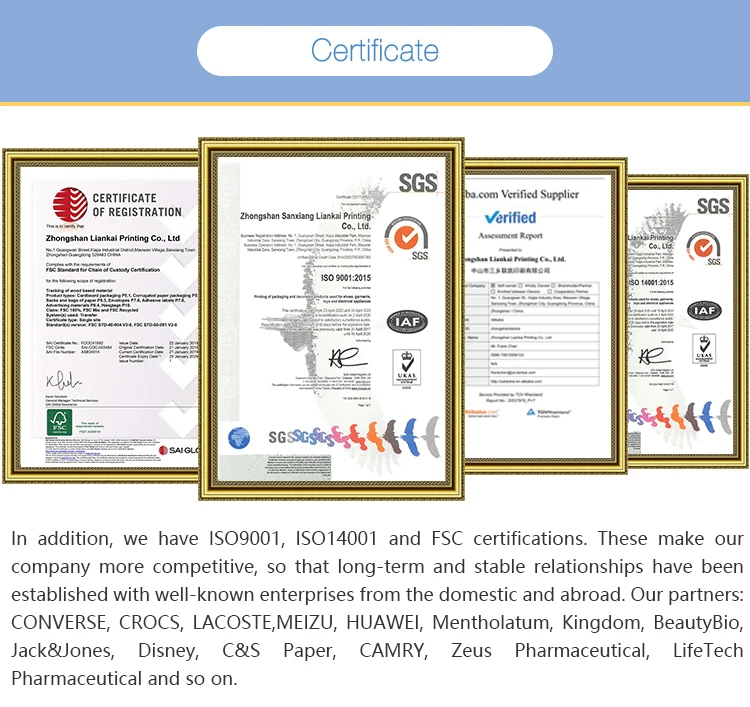The image size is (750, 707).
Task: Click "ISO9001" in the description paragraph
Action: pos(247,539)
